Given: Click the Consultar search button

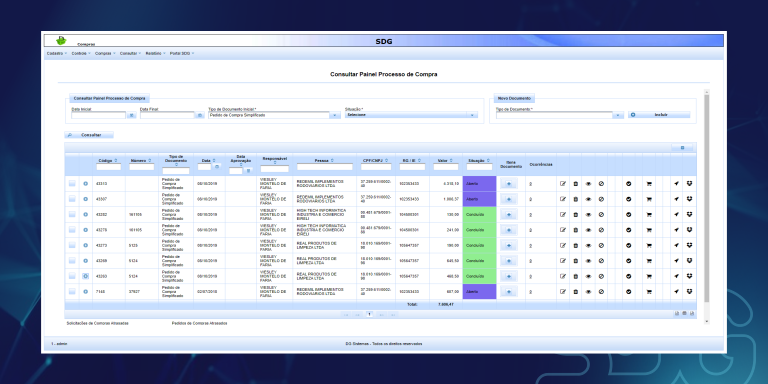Looking at the screenshot, I should 89,135.
